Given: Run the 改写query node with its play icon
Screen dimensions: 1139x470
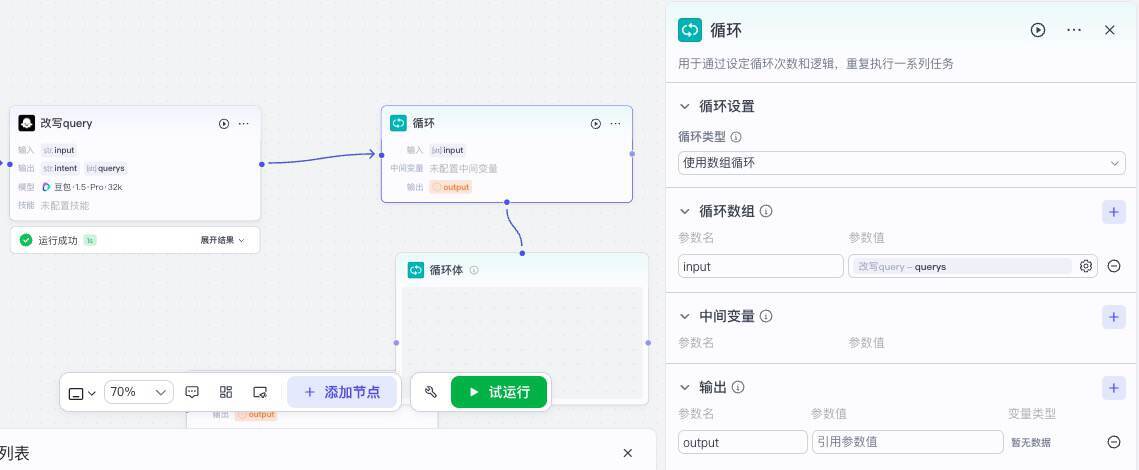Looking at the screenshot, I should tap(224, 123).
